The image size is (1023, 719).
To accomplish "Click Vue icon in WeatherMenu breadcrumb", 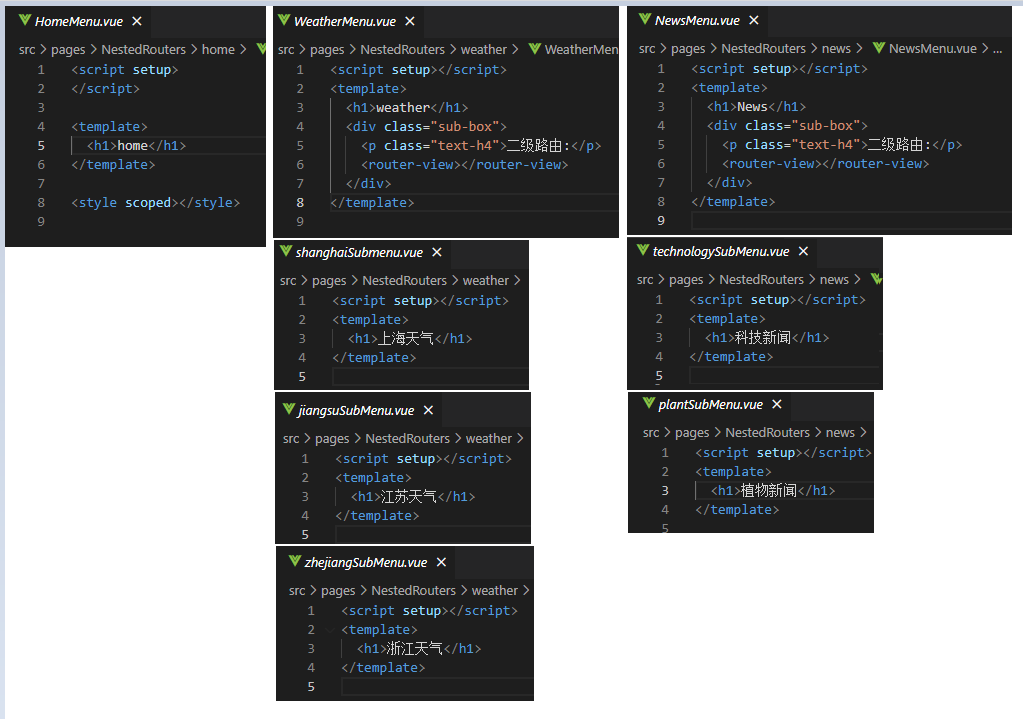I will (535, 49).
